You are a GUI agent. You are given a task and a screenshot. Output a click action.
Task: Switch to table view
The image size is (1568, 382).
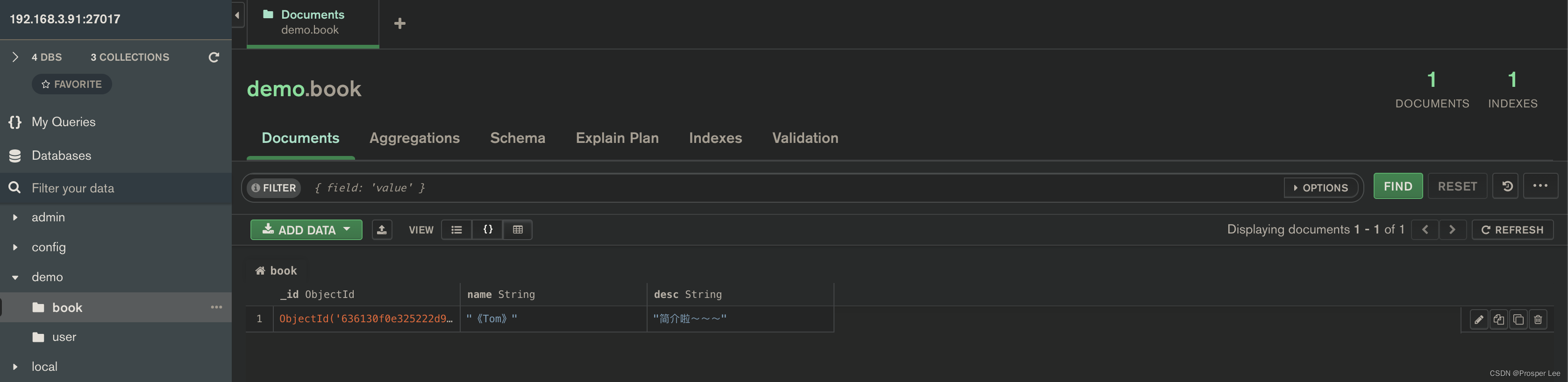tap(517, 230)
